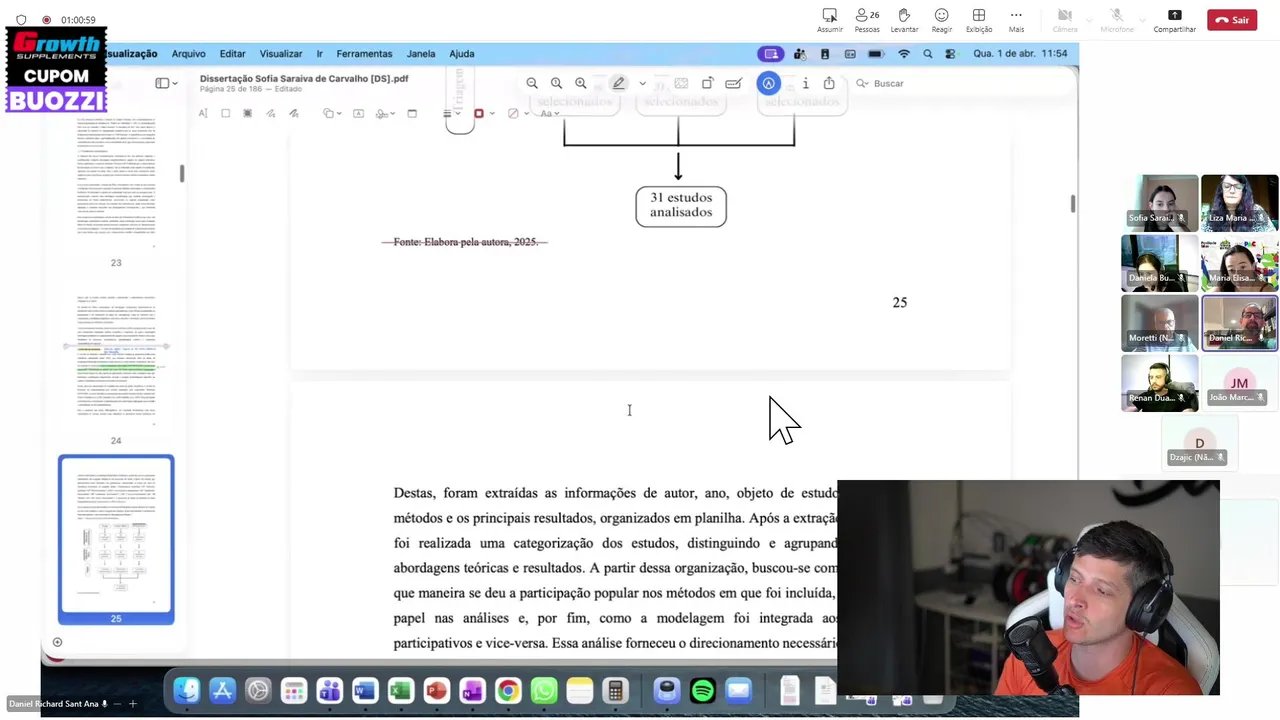1280x720 pixels.
Task: Select the rectangular selection markup tool
Action: click(225, 113)
